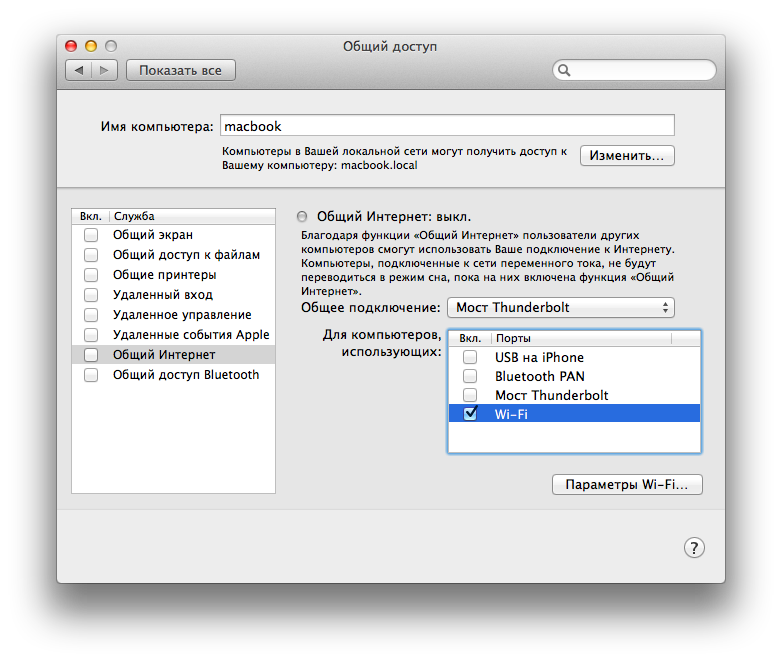
Task: Select Удаленные события Apple row
Action: [x=174, y=335]
